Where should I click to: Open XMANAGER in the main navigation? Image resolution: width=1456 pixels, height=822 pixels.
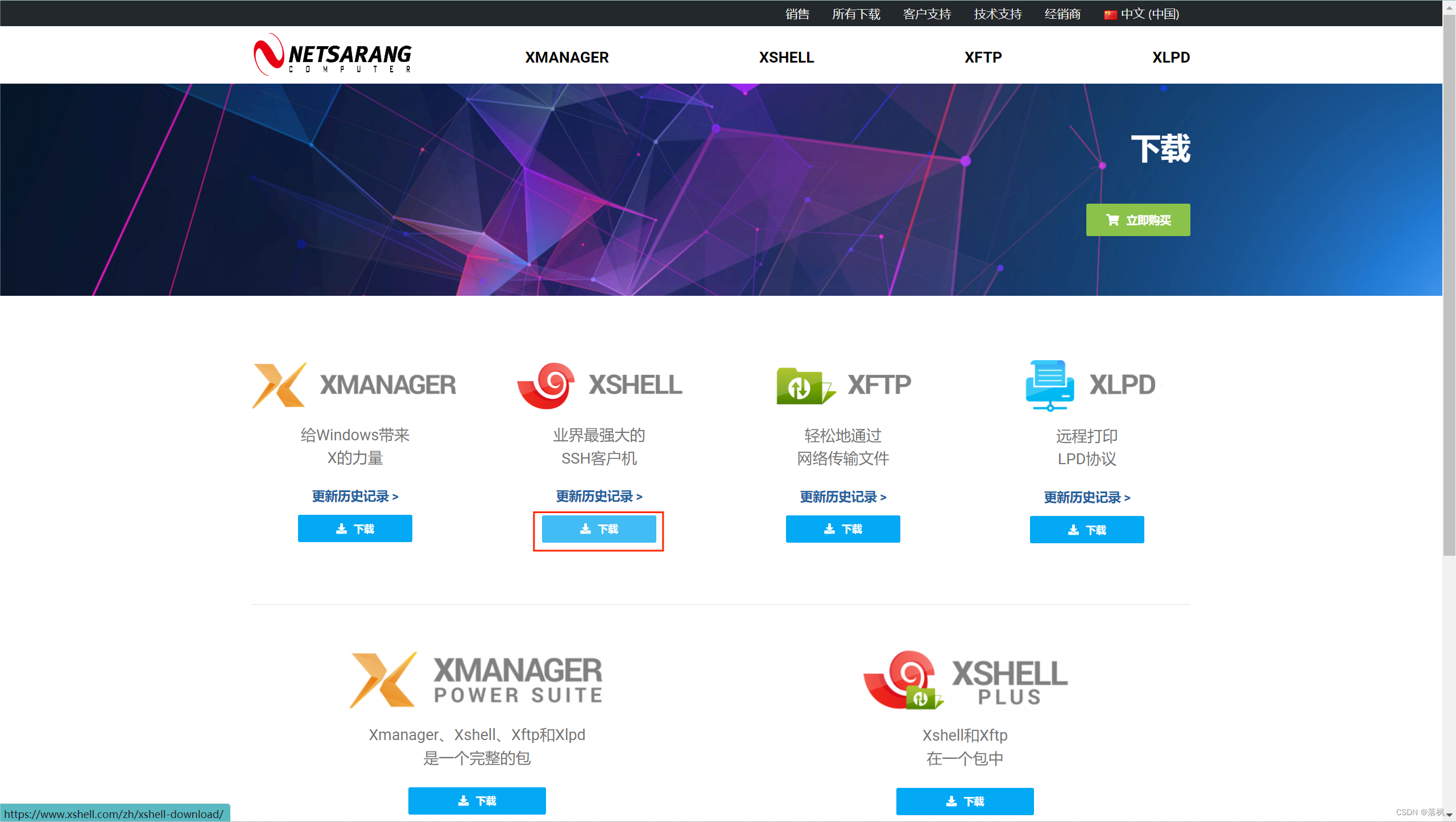coord(566,57)
